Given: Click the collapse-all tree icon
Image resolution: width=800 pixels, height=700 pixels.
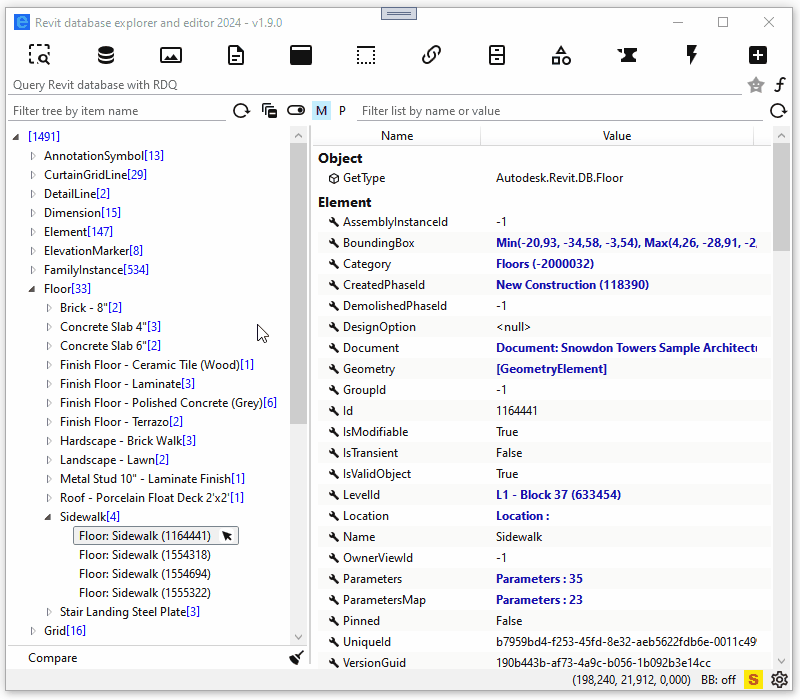Looking at the screenshot, I should tap(269, 111).
